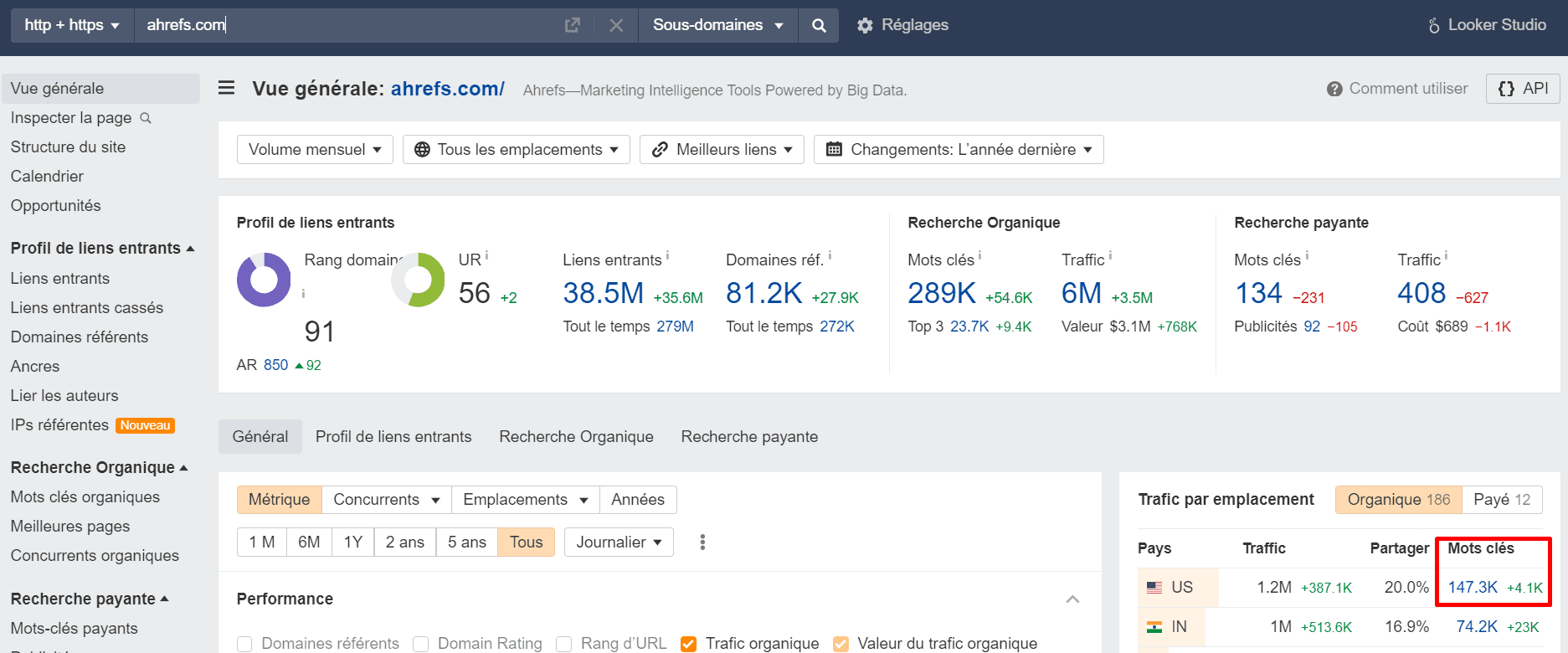Open Réglages gear settings
Image resolution: width=1568 pixels, height=653 pixels.
pos(902,25)
